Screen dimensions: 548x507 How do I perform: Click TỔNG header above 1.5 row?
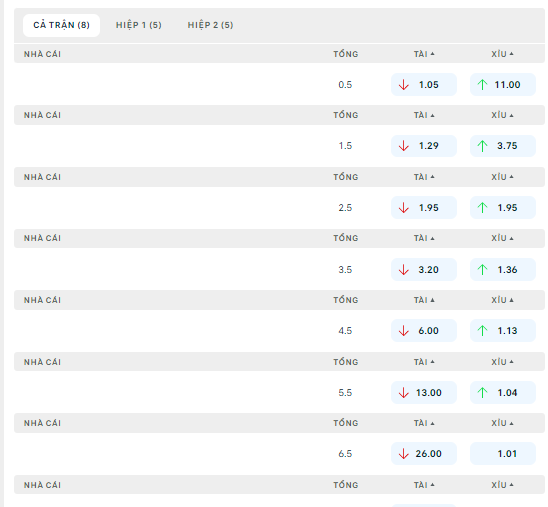[346, 115]
